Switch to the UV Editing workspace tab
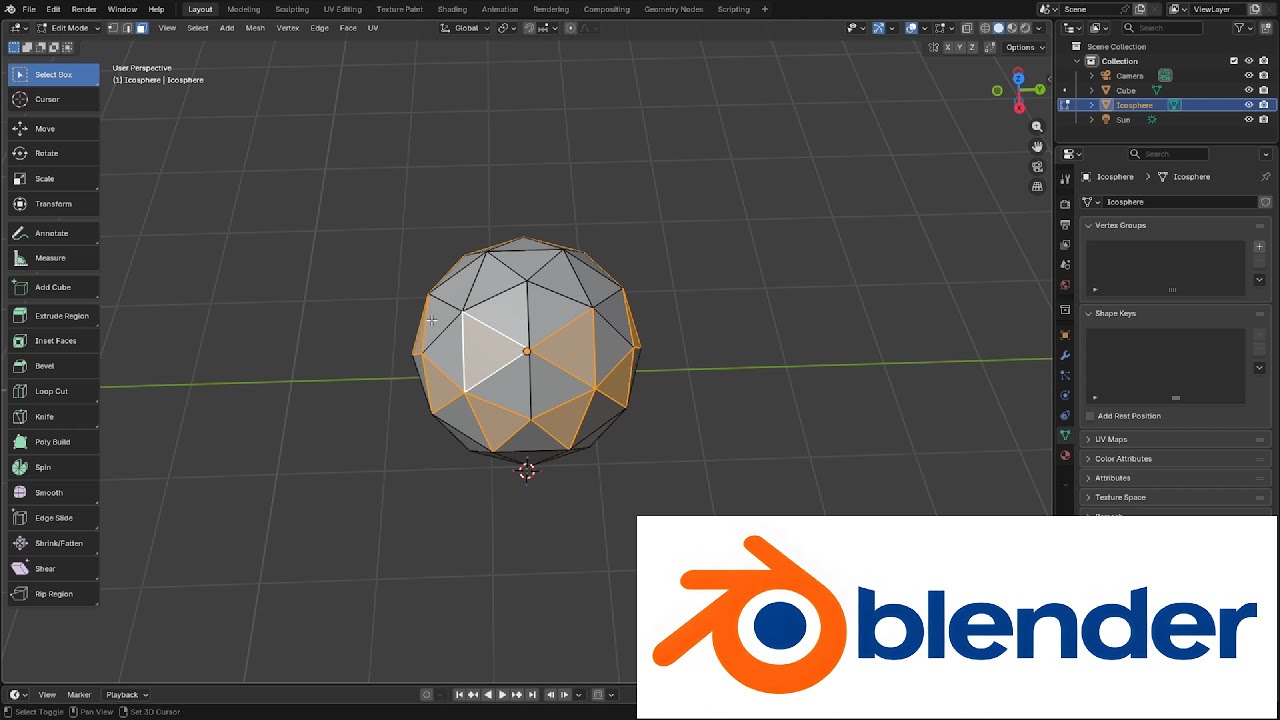Viewport: 1280px width, 720px height. (x=342, y=9)
